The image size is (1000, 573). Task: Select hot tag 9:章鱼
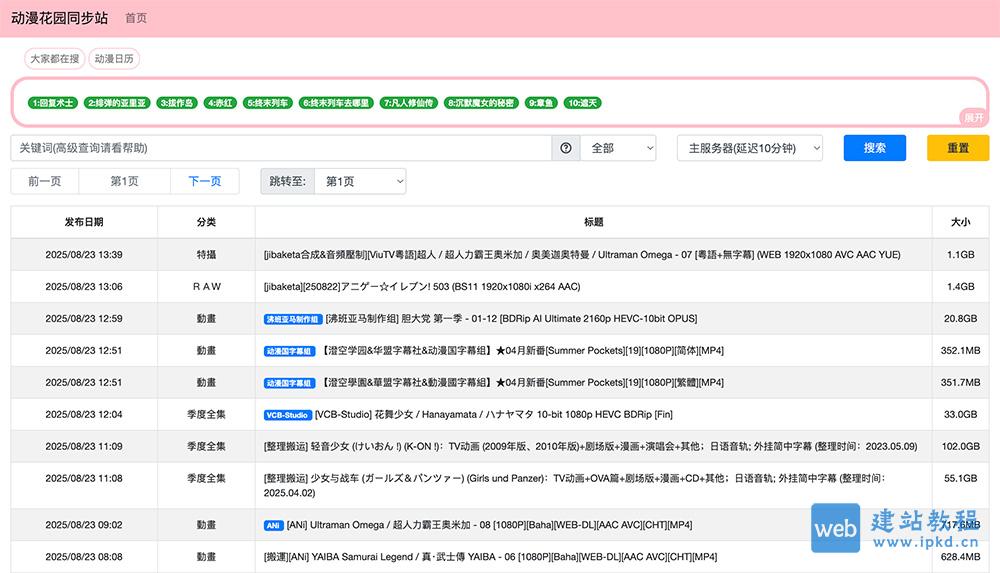[541, 103]
